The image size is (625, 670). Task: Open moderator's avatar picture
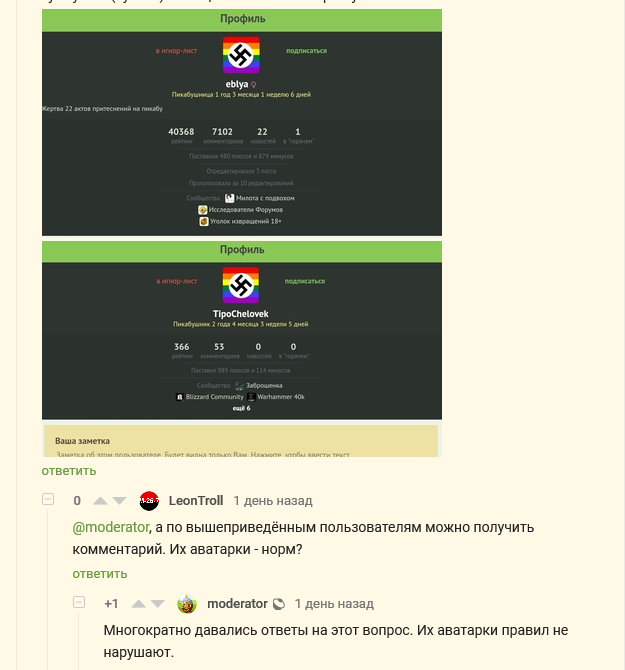point(187,604)
